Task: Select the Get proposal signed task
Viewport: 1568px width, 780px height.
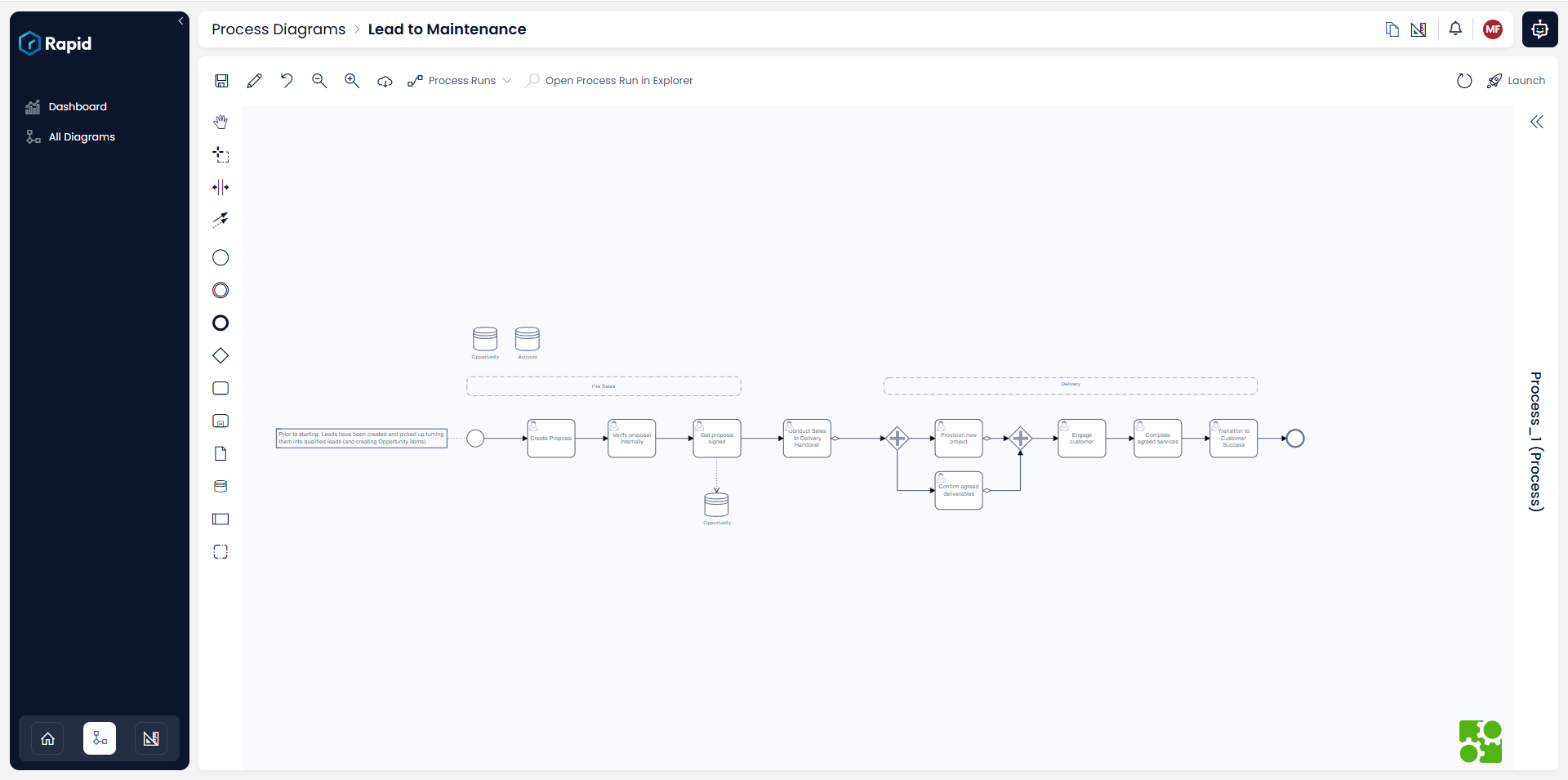Action: 717,439
